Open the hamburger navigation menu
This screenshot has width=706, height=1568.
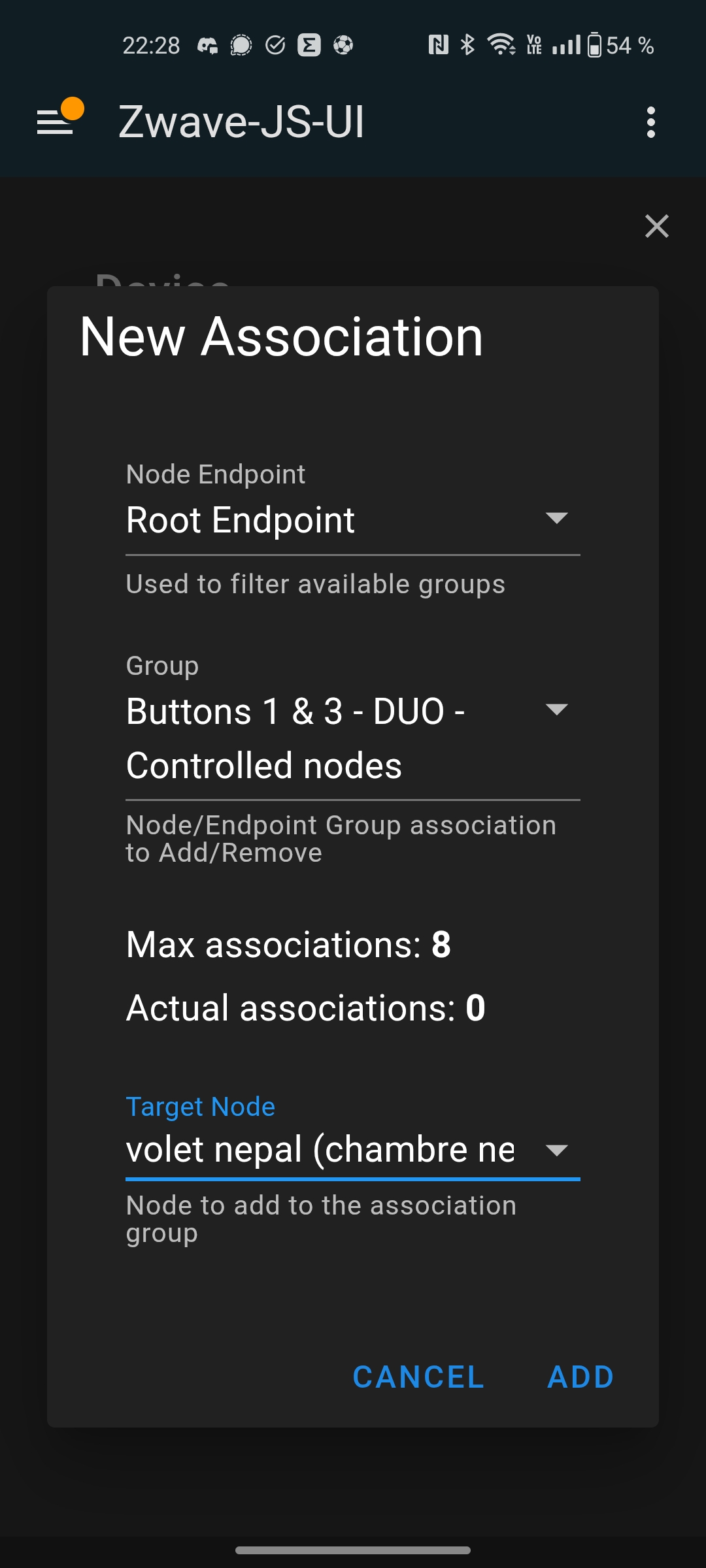coord(55,122)
